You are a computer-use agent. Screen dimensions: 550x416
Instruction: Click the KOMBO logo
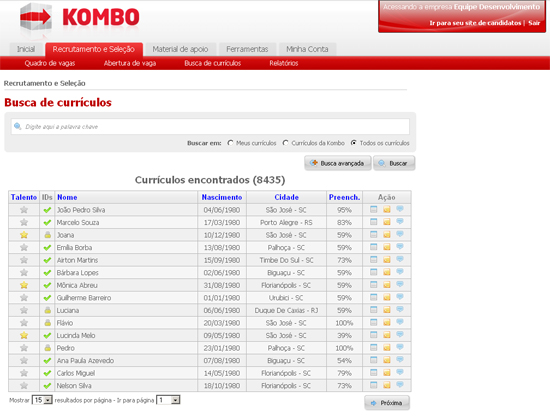[80, 18]
